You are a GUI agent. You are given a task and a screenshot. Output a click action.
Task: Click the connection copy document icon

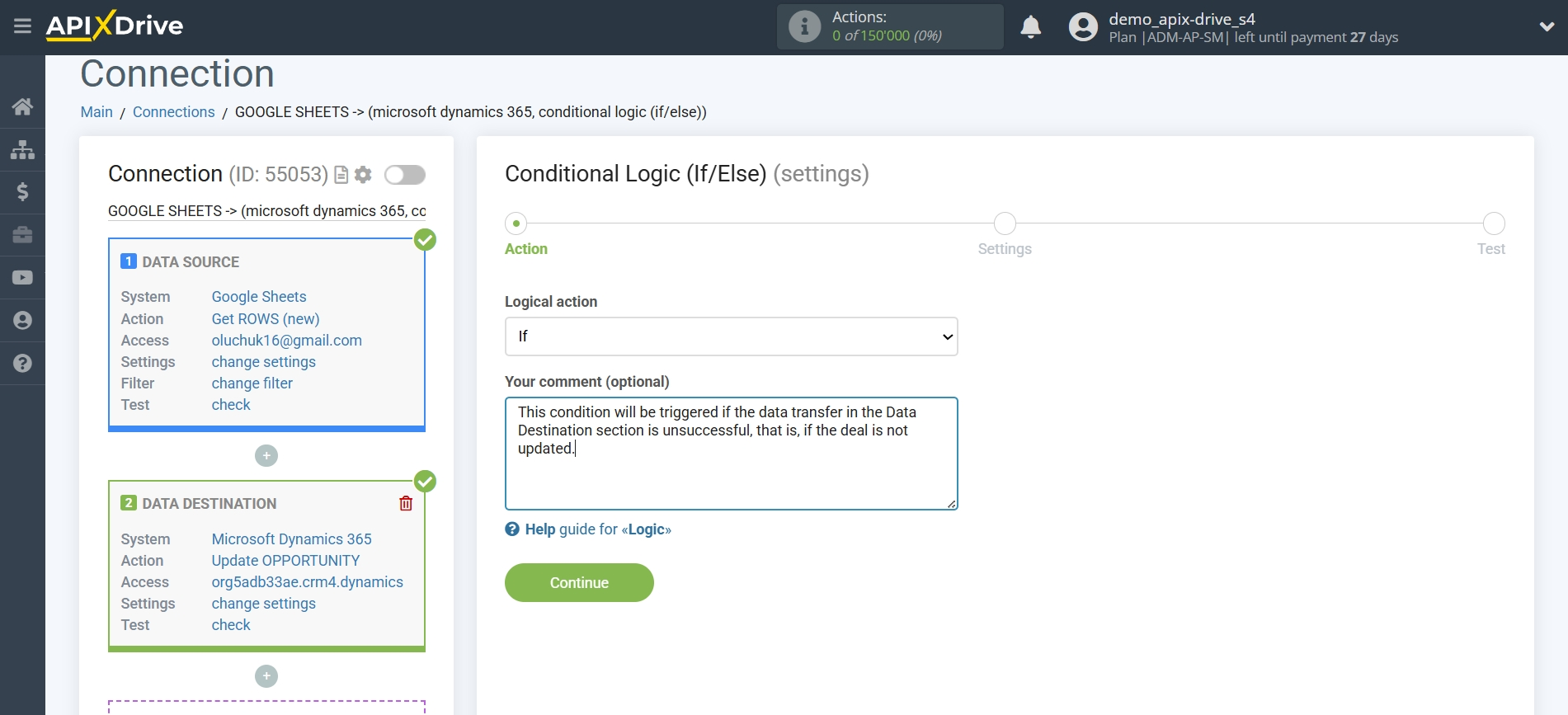coord(341,175)
